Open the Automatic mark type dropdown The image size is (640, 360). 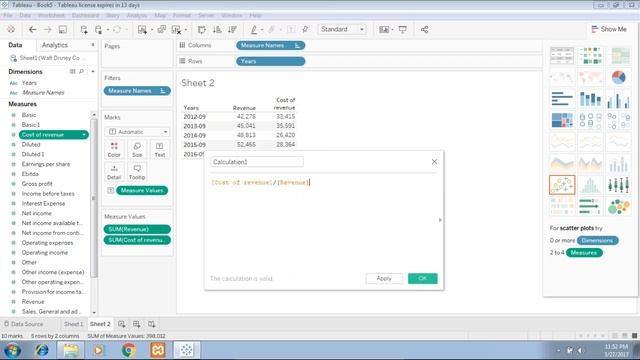(137, 132)
